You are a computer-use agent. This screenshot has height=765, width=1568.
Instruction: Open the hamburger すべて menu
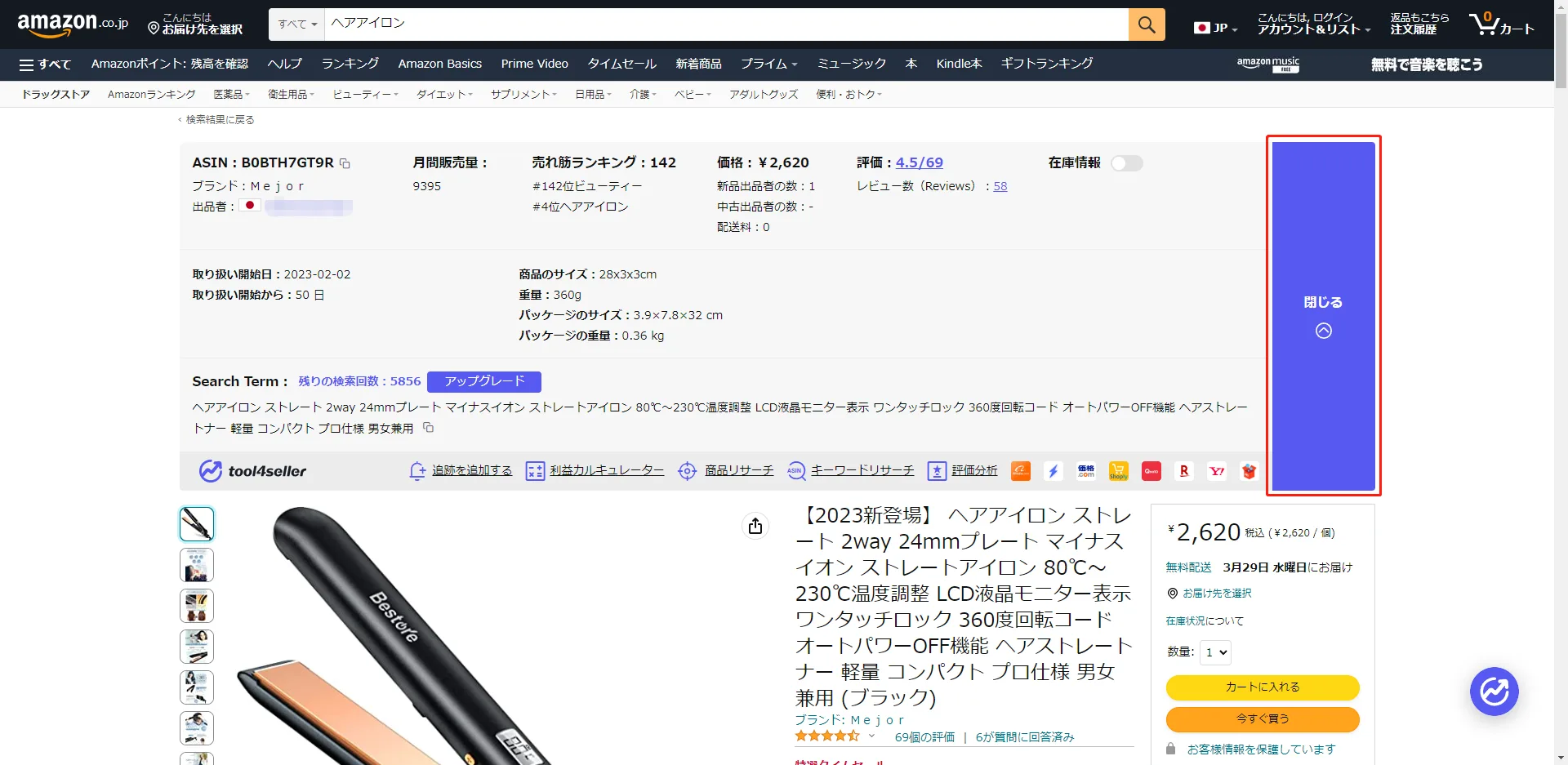(45, 64)
